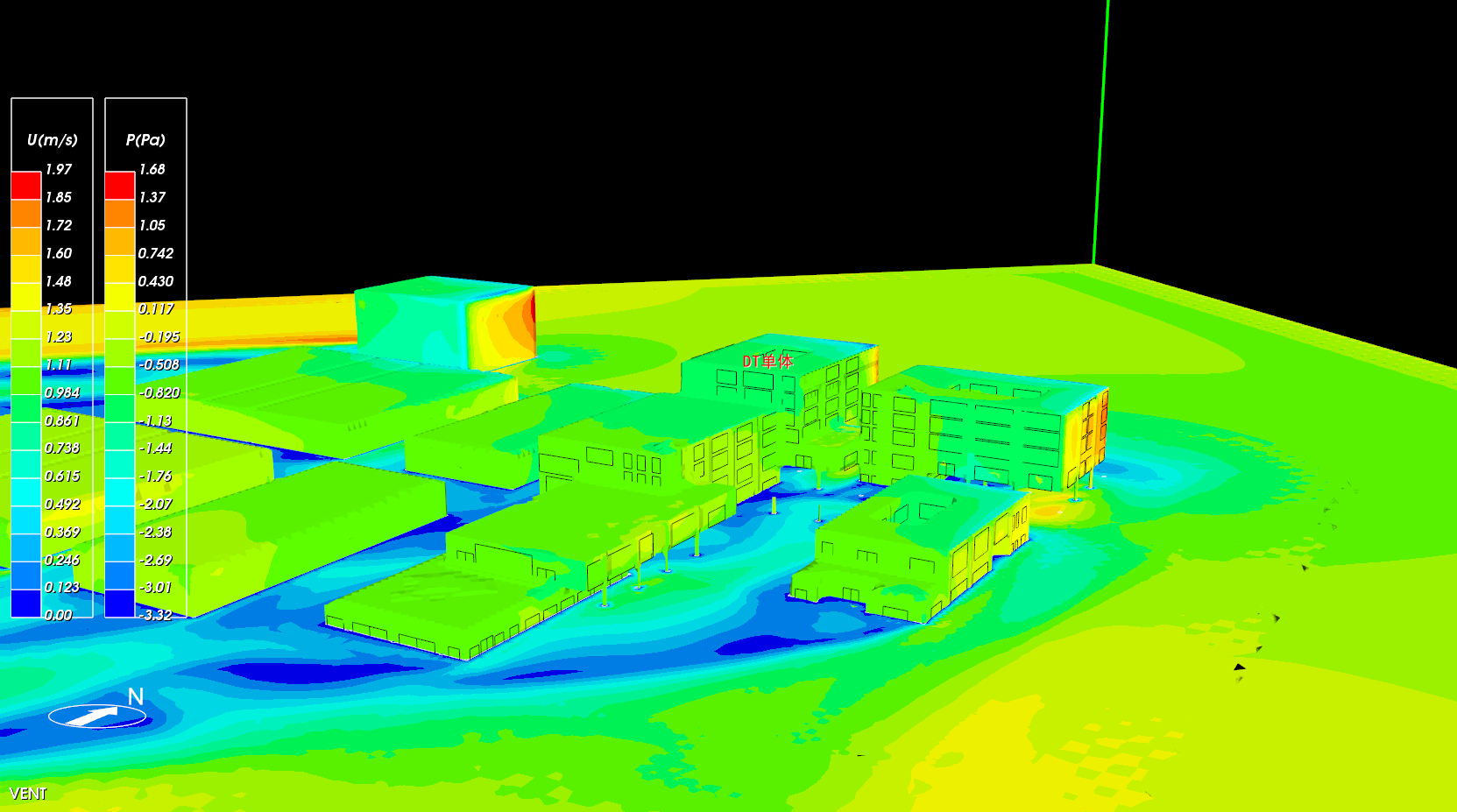The width and height of the screenshot is (1457, 812).
Task: Click the green vertical domain boundary line
Action: 1100,131
